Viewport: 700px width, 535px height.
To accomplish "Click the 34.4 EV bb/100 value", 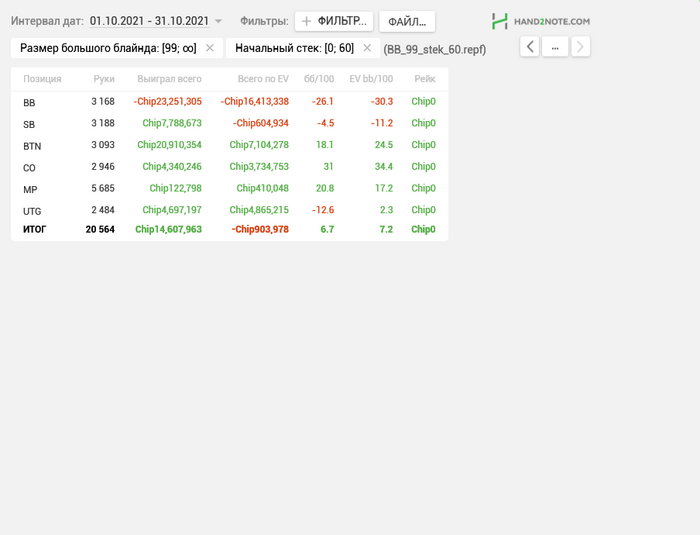I will (383, 167).
